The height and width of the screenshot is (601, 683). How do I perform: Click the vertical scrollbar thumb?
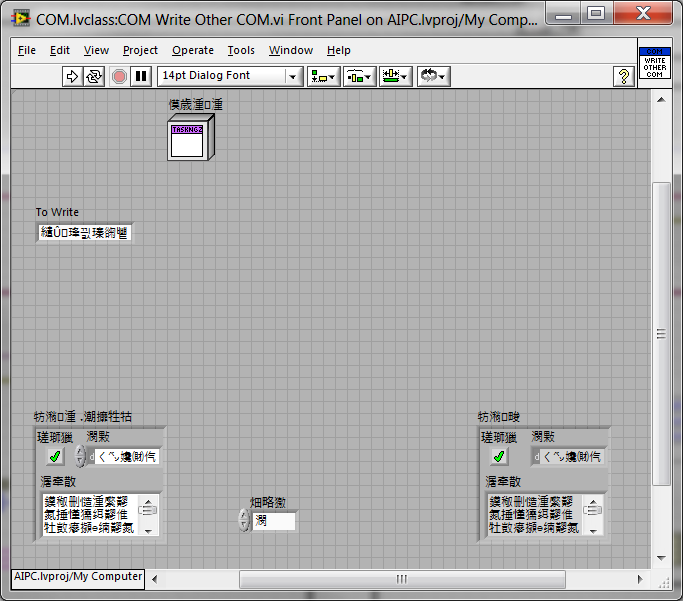pyautogui.click(x=661, y=334)
